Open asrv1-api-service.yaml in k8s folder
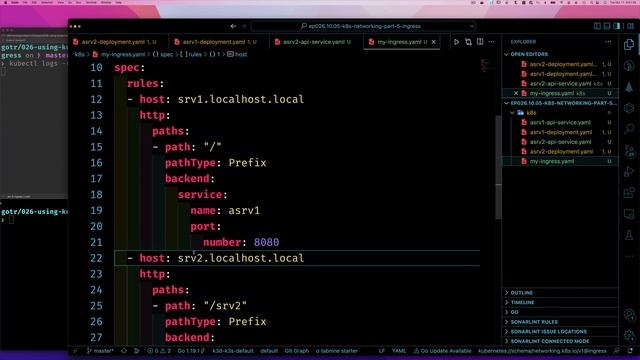 tap(560, 122)
